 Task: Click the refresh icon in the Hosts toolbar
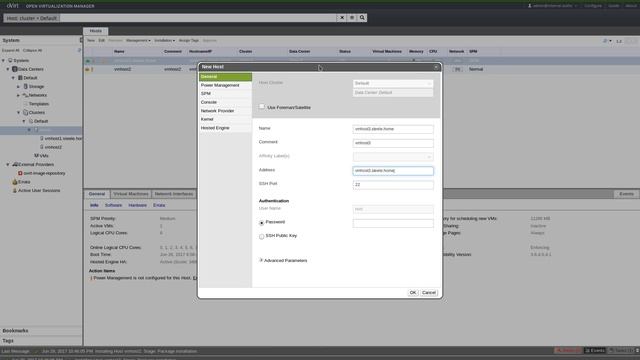click(x=605, y=41)
